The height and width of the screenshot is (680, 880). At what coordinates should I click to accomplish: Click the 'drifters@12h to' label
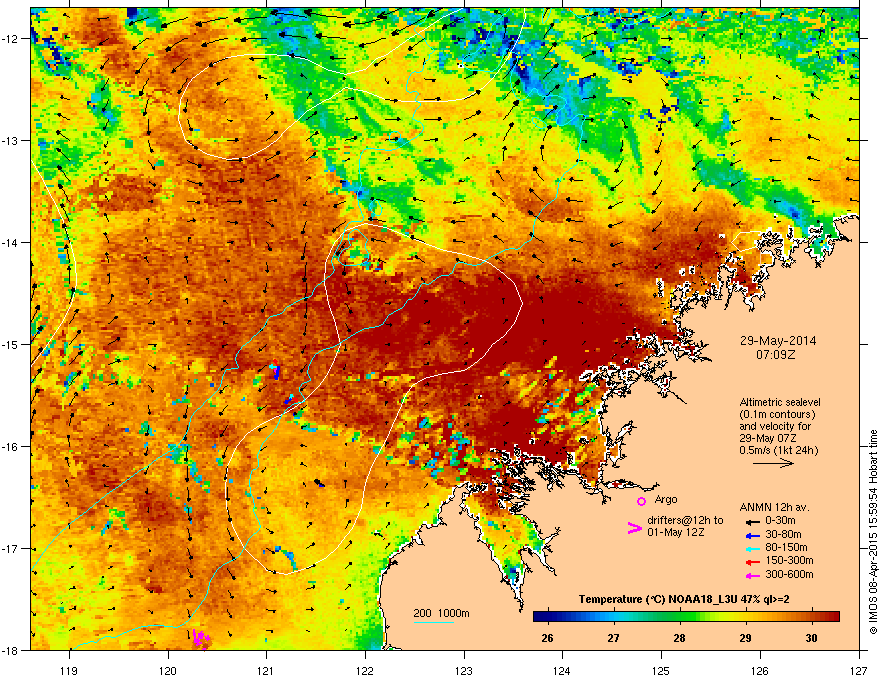(685, 521)
